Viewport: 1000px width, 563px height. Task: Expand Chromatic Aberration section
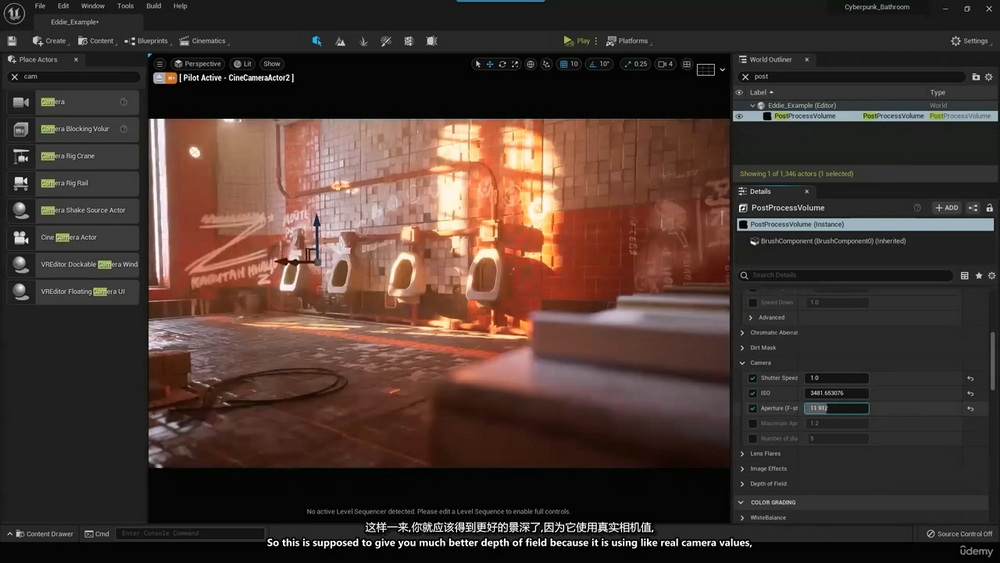click(x=742, y=333)
